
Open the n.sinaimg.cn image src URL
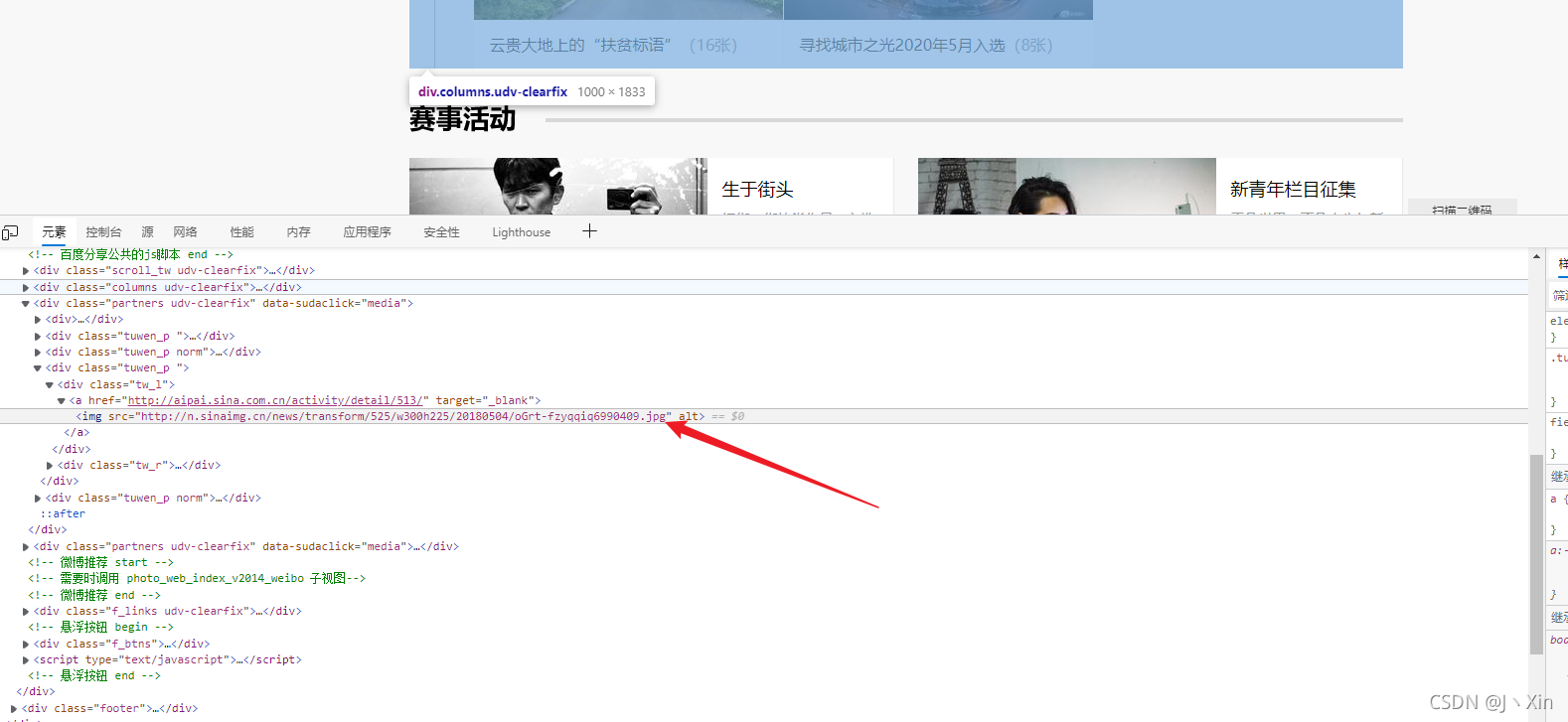click(402, 416)
